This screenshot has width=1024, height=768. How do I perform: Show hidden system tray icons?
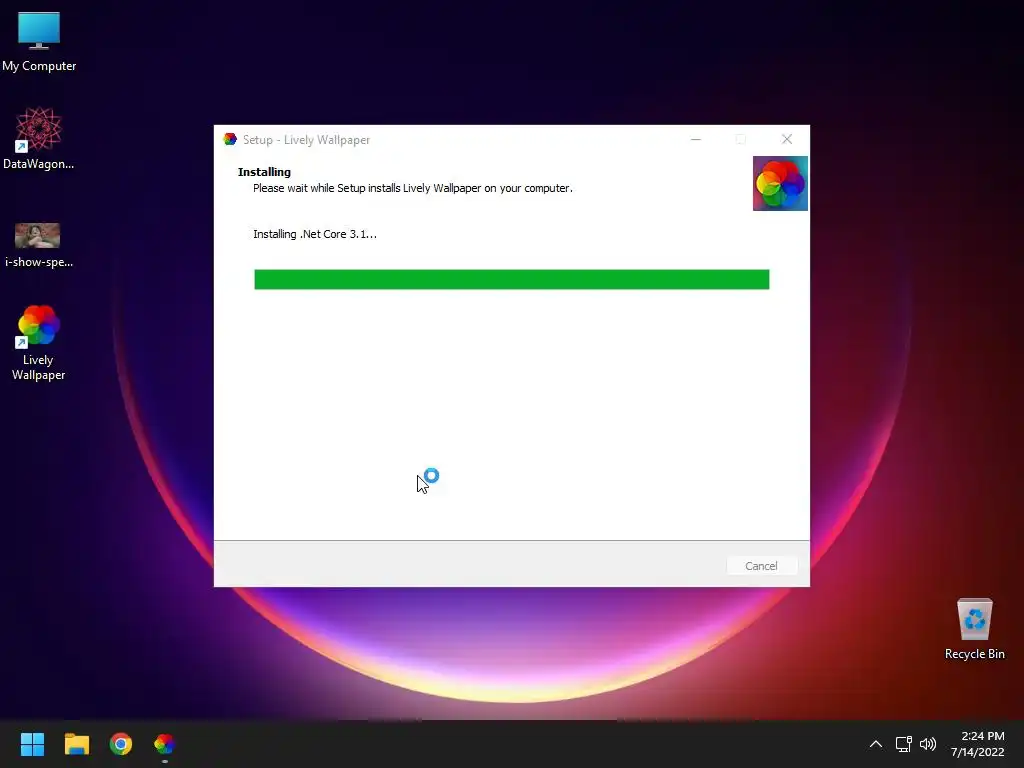[x=876, y=744]
